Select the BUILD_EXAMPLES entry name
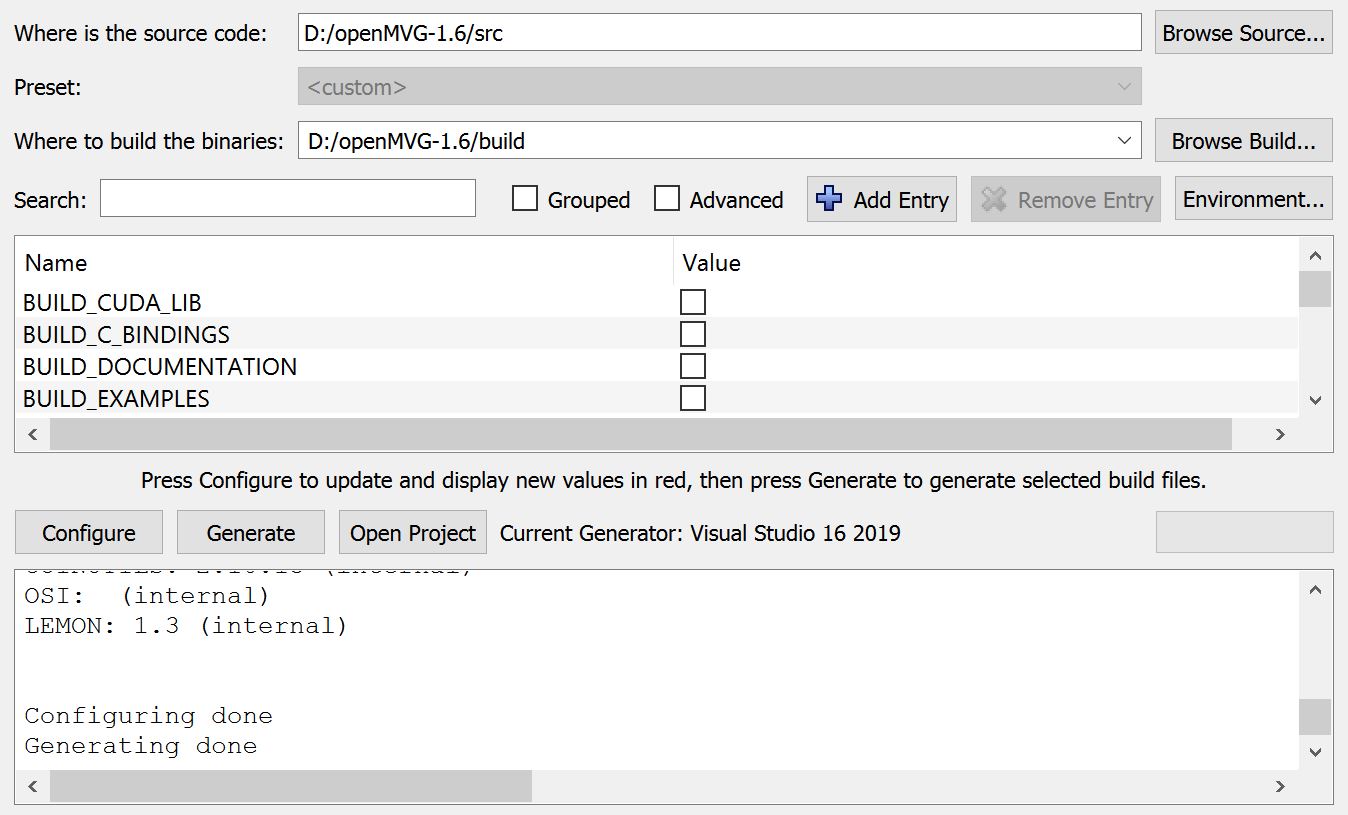This screenshot has height=815, width=1348. (x=116, y=399)
